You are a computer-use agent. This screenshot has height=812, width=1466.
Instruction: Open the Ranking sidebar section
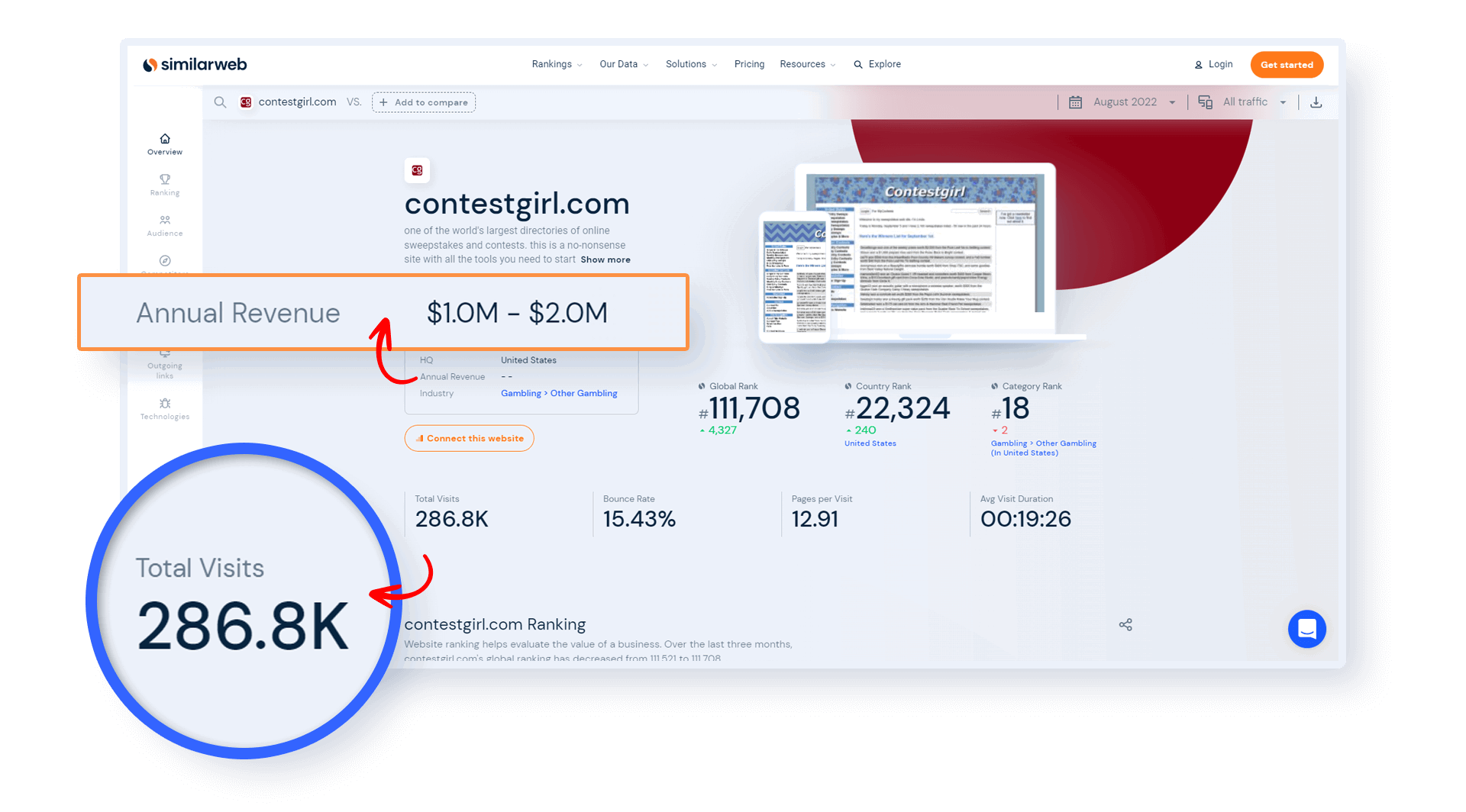(x=165, y=185)
